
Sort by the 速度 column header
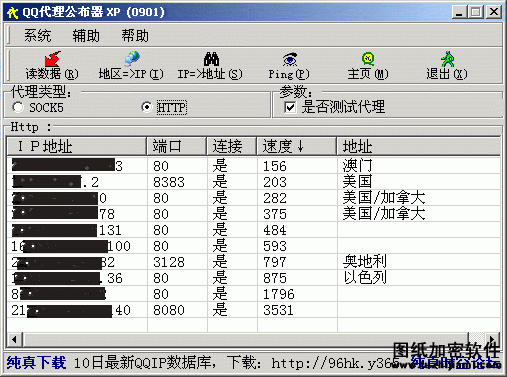297,146
